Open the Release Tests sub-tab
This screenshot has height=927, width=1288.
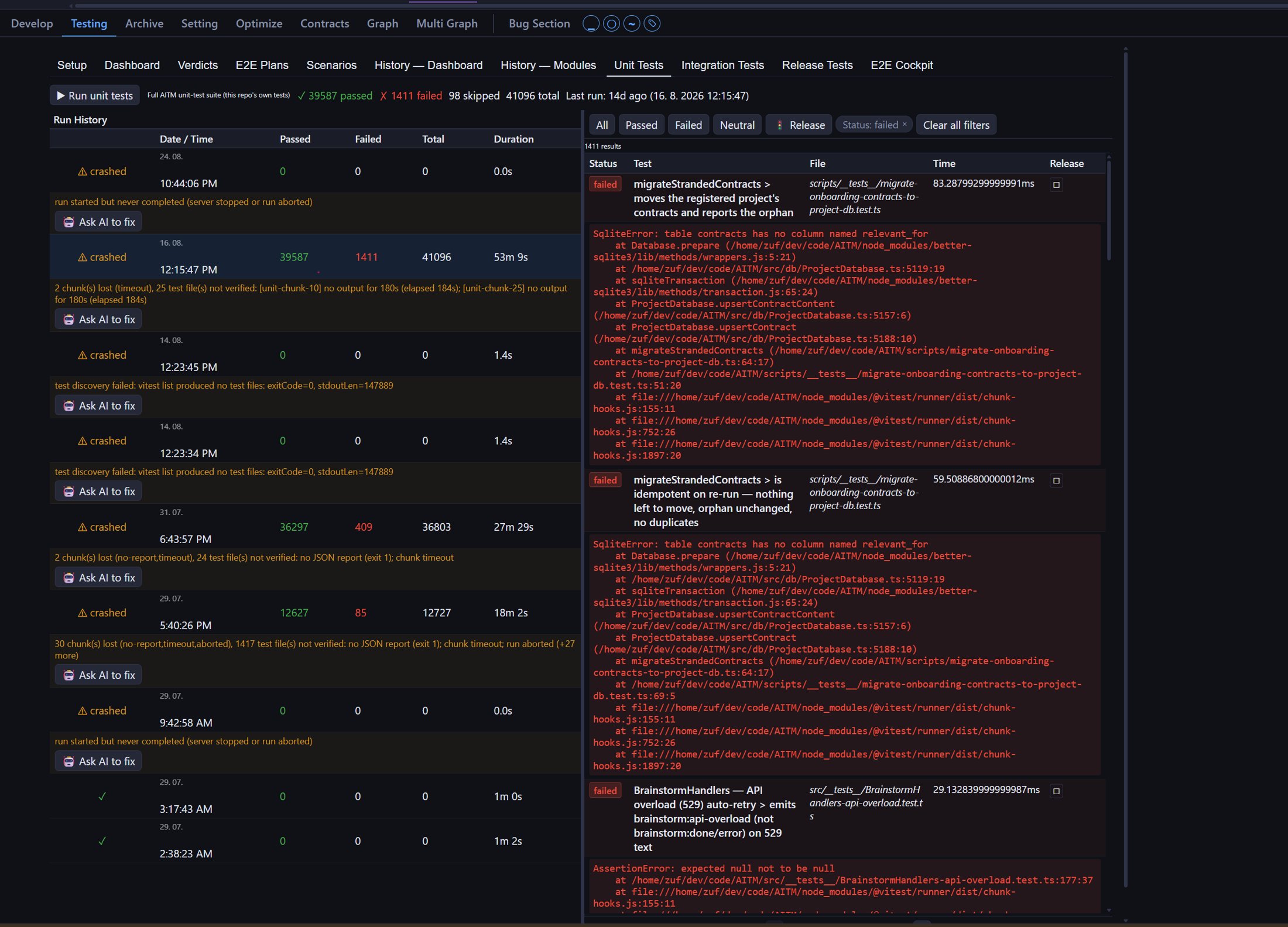tap(817, 65)
